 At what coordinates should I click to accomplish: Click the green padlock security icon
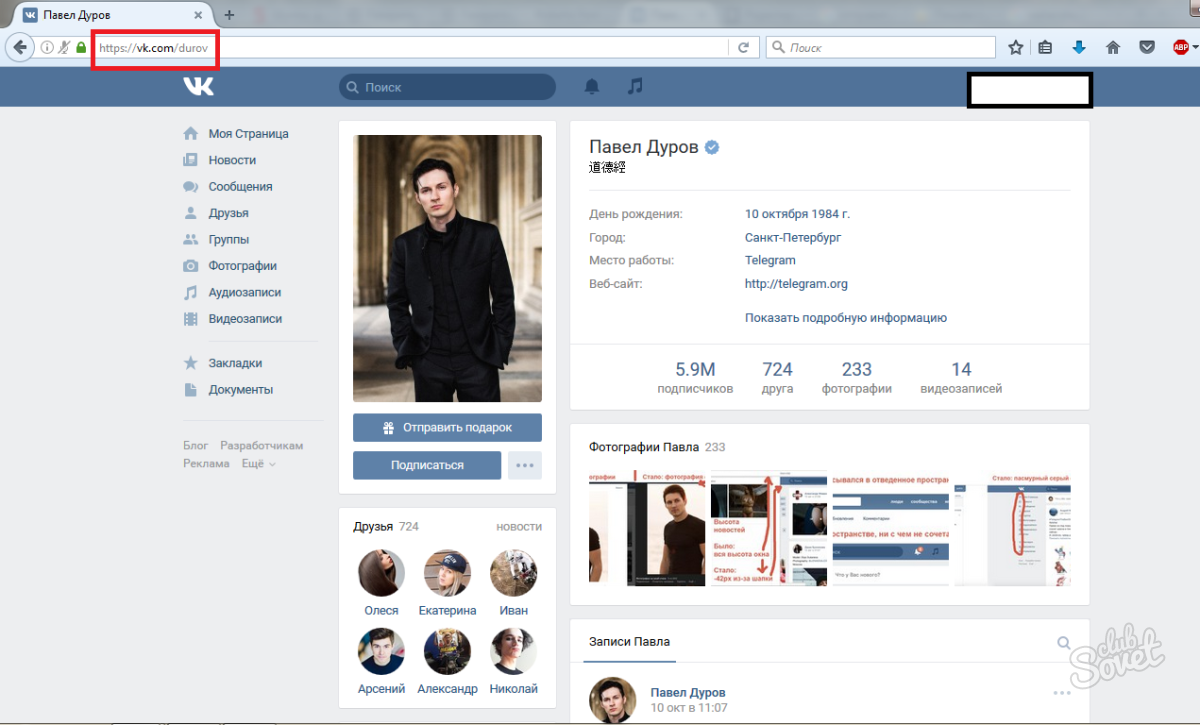tap(81, 47)
